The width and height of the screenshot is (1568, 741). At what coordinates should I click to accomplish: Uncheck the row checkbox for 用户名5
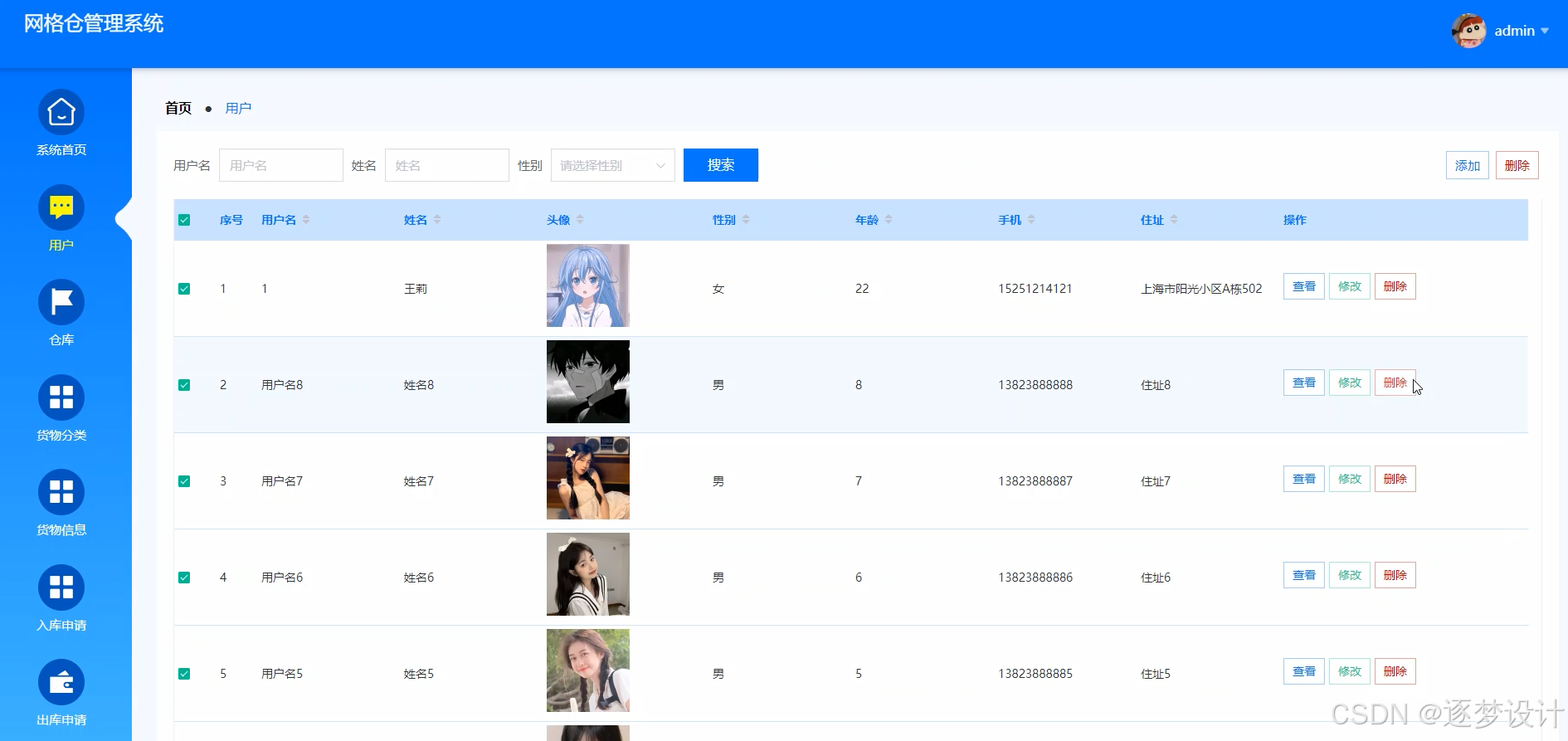[x=184, y=674]
